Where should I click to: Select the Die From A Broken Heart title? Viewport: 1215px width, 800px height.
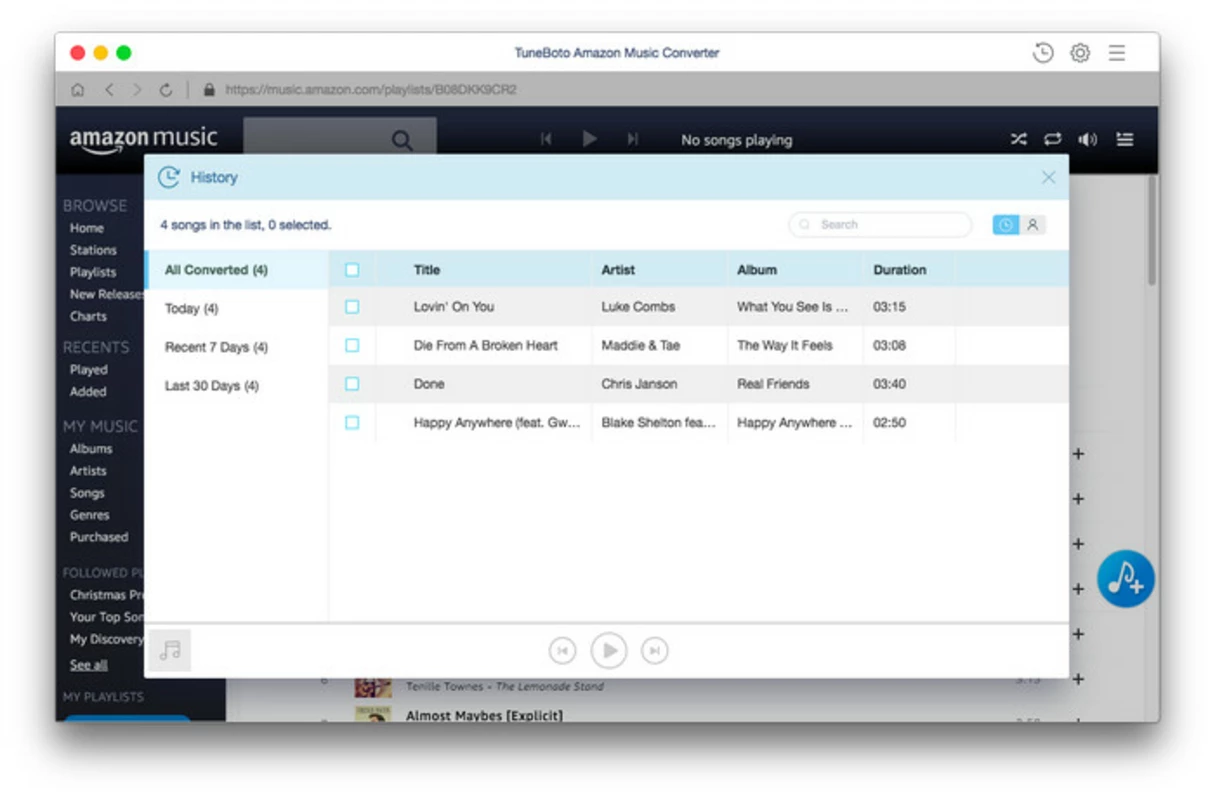486,345
